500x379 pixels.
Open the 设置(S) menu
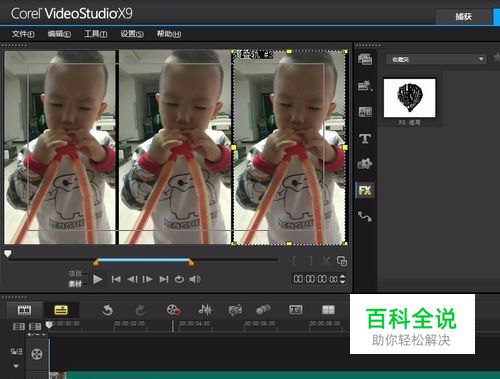pos(132,34)
